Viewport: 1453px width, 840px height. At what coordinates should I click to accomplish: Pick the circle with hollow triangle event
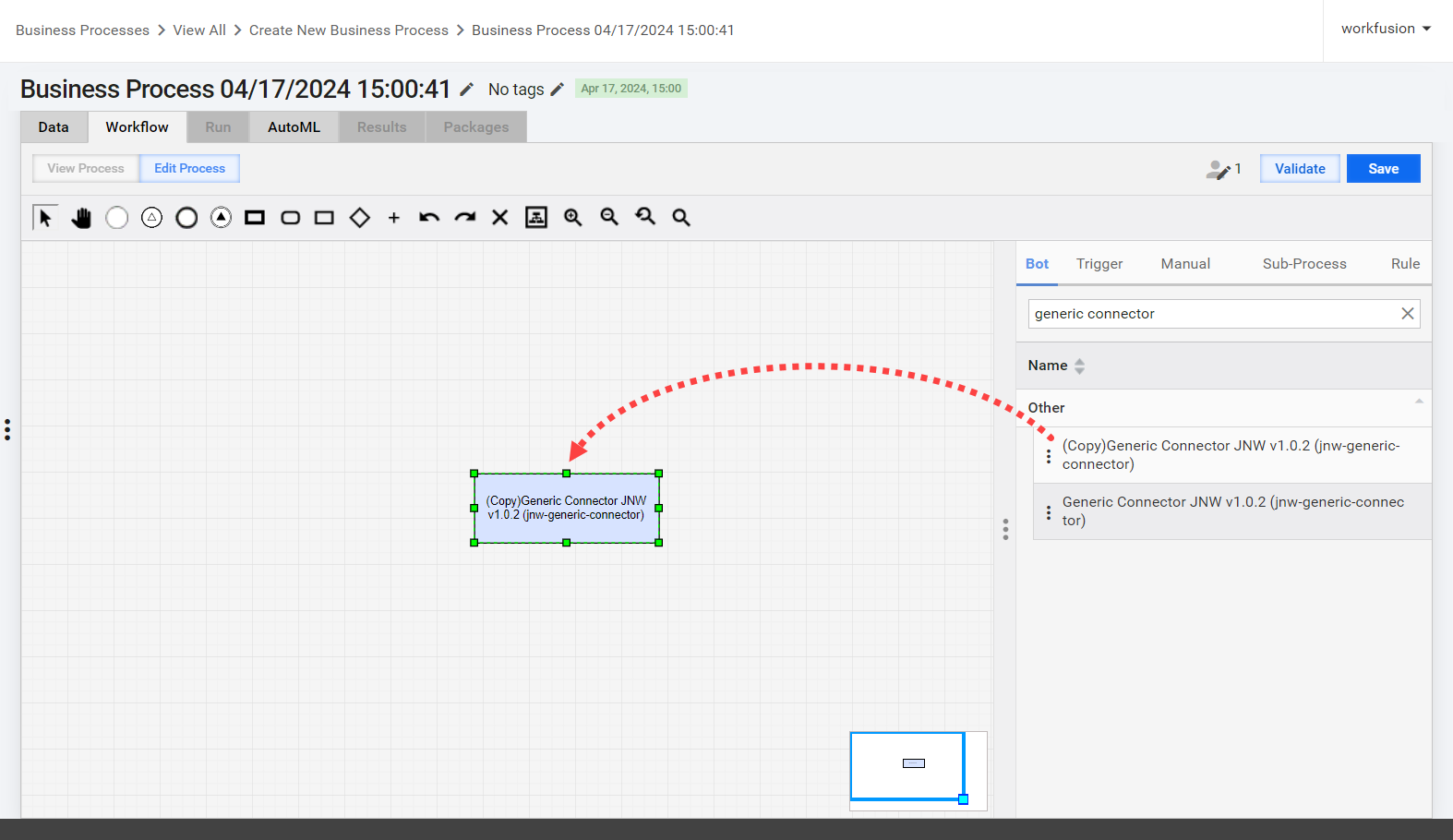coord(152,218)
